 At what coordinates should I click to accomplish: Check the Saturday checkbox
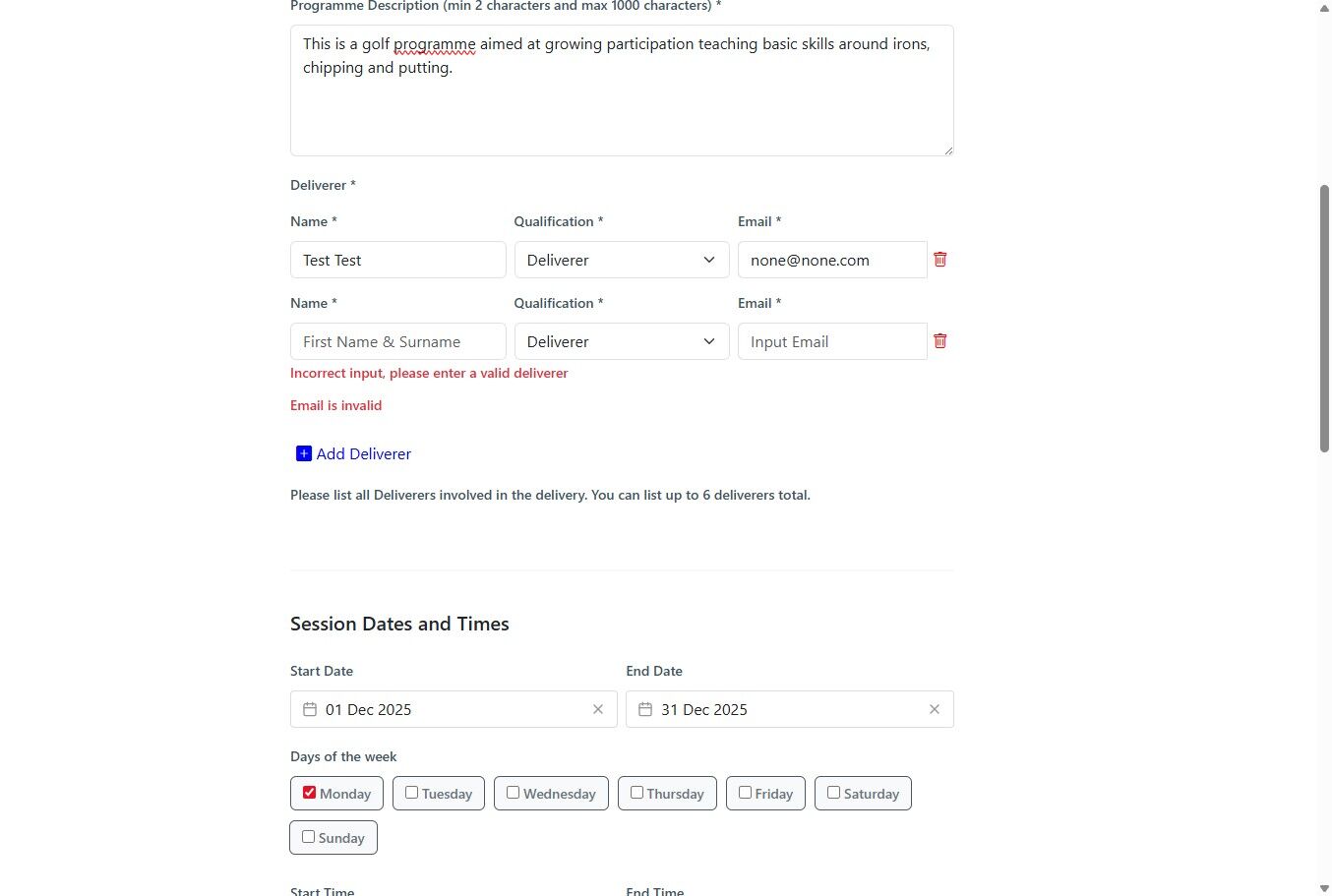click(x=833, y=793)
